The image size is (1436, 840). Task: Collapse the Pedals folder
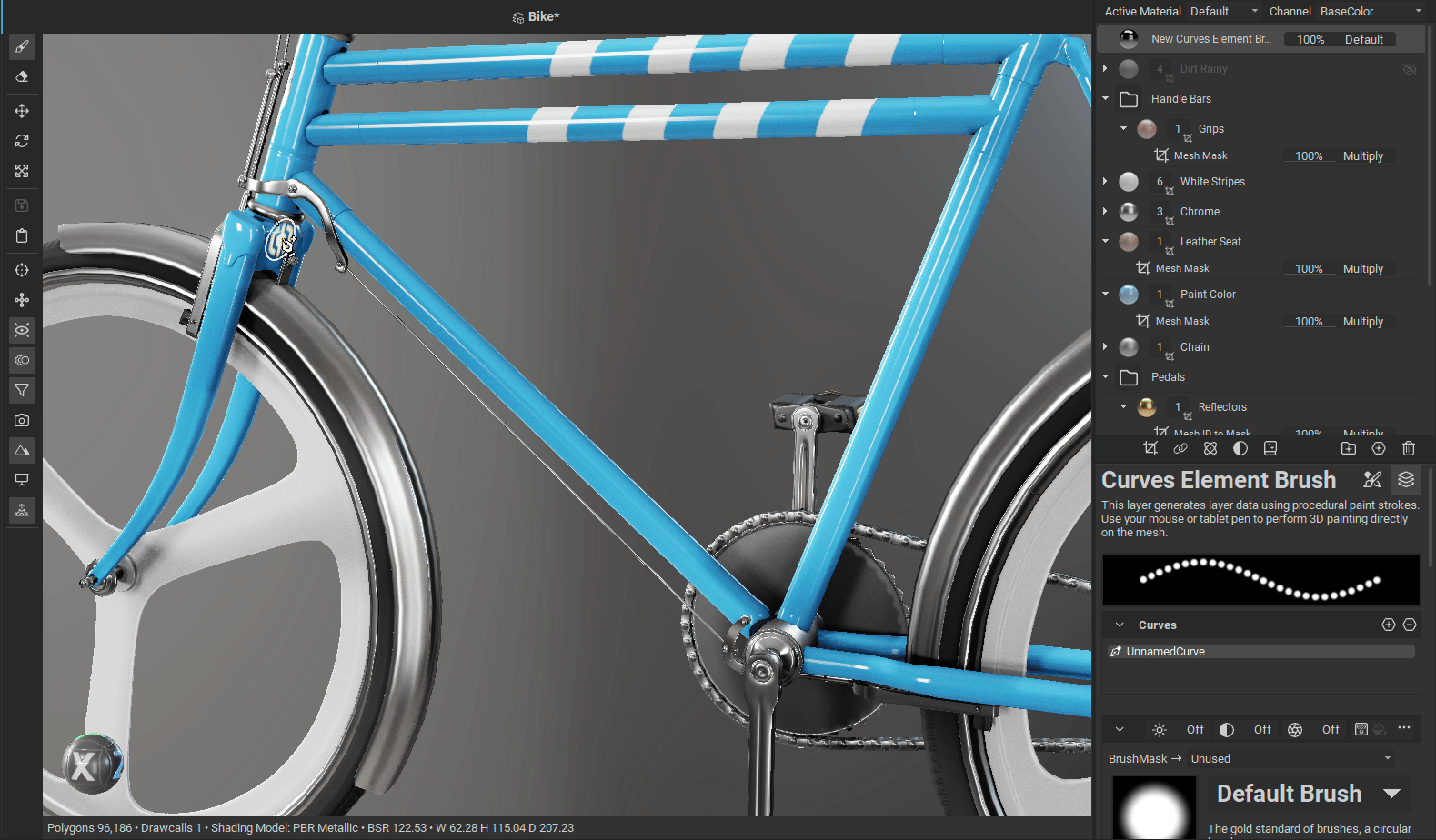[1105, 377]
